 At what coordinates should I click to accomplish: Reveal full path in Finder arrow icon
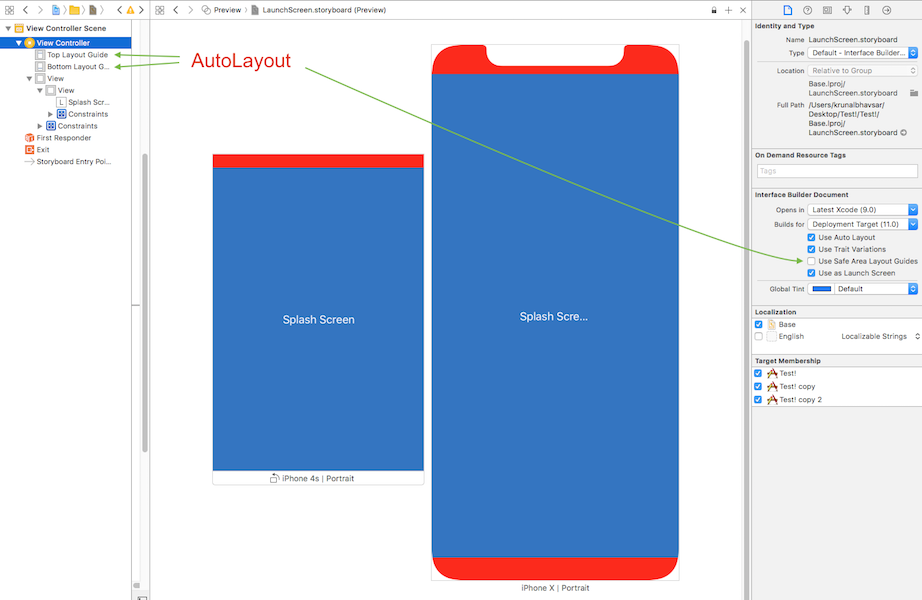904,133
